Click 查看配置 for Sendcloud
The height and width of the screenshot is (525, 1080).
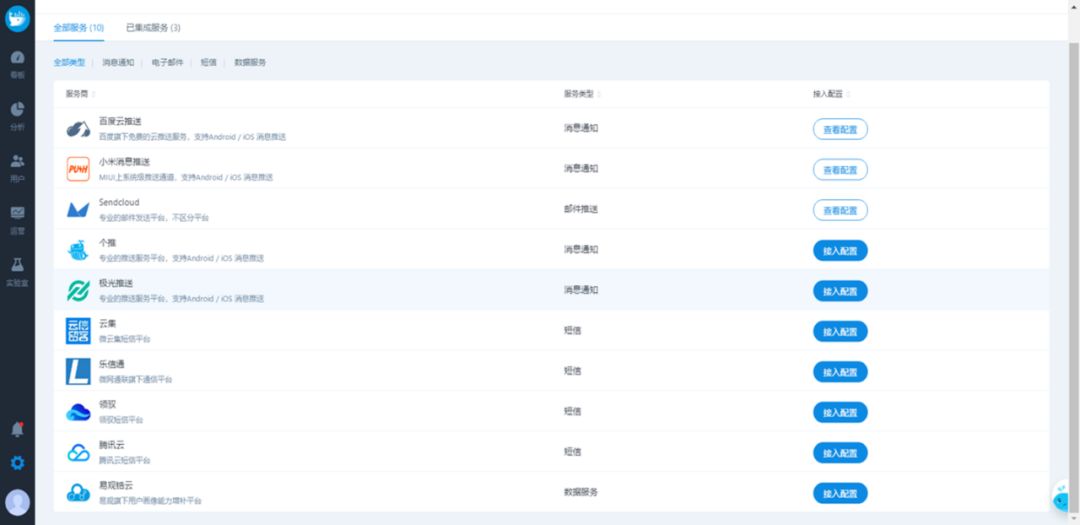point(840,210)
